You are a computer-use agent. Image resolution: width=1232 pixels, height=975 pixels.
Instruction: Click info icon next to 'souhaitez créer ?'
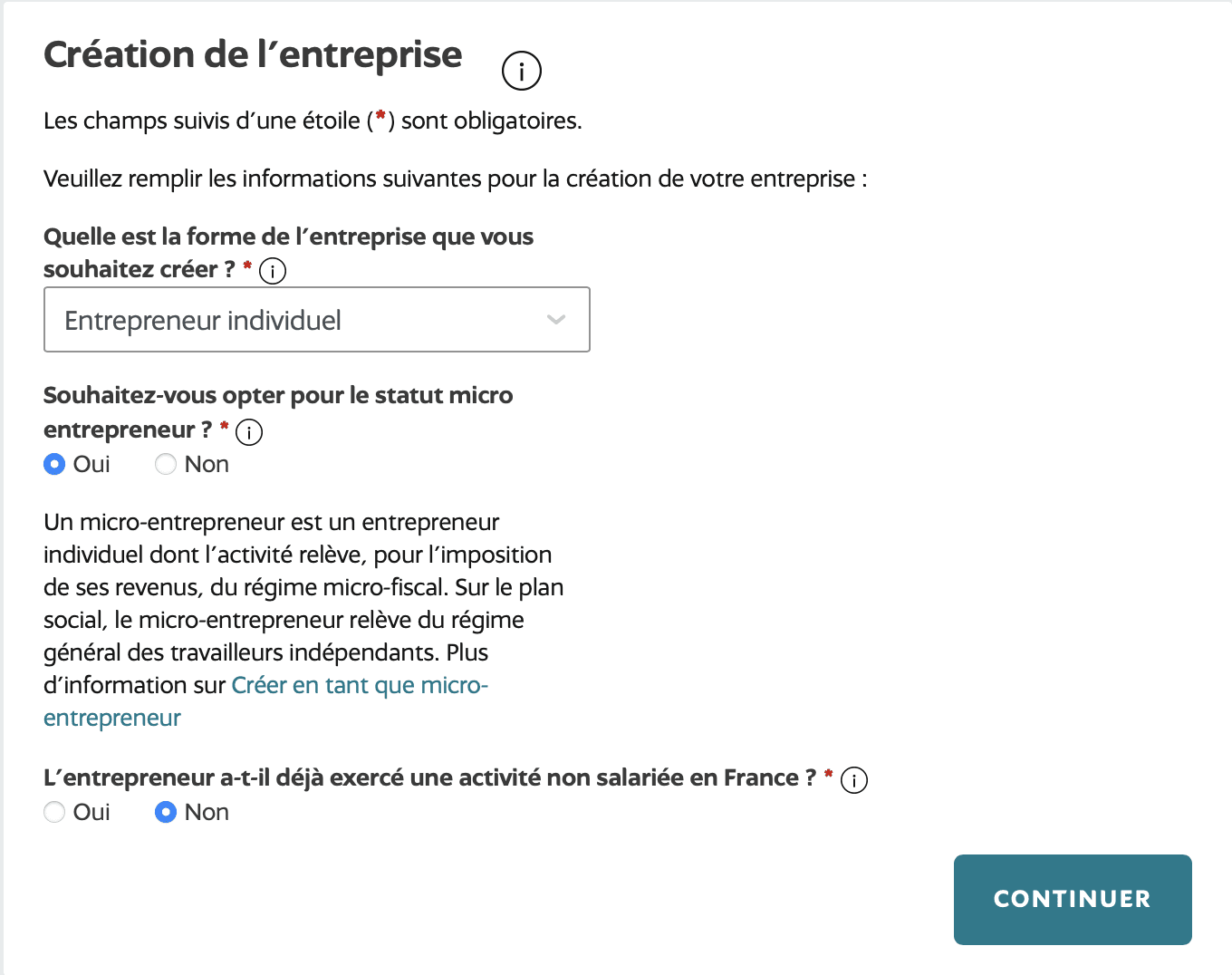pyautogui.click(x=273, y=271)
